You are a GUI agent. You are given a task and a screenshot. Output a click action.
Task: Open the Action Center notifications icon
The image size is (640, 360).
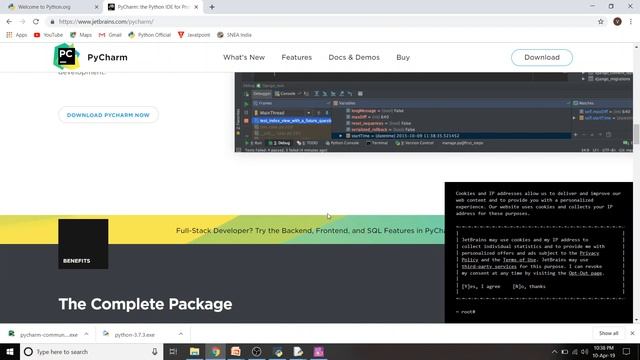tap(627, 351)
